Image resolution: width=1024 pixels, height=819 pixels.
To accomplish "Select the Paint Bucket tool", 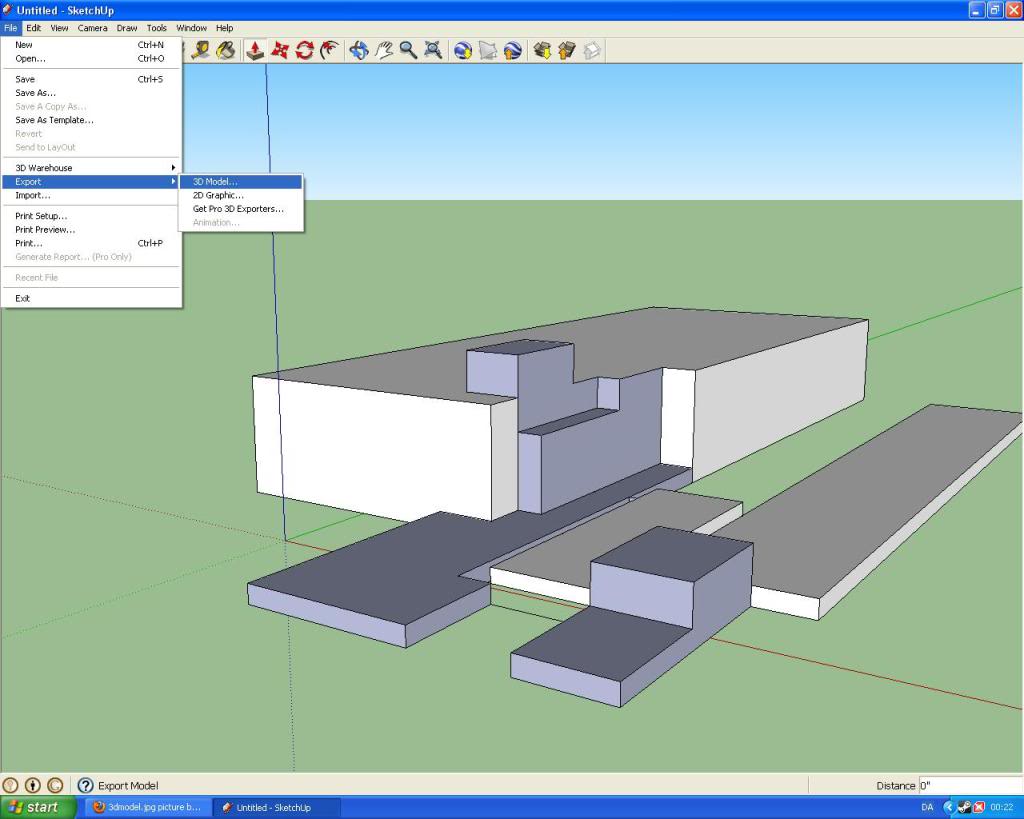I will pos(226,50).
